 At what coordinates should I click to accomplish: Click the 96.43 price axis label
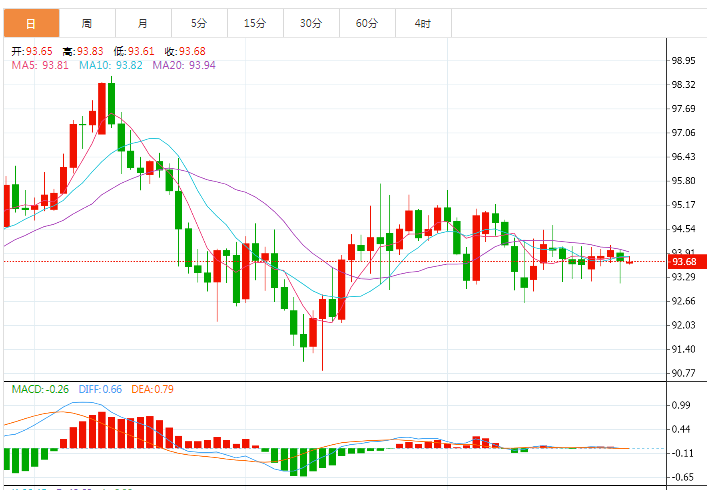[x=684, y=157]
